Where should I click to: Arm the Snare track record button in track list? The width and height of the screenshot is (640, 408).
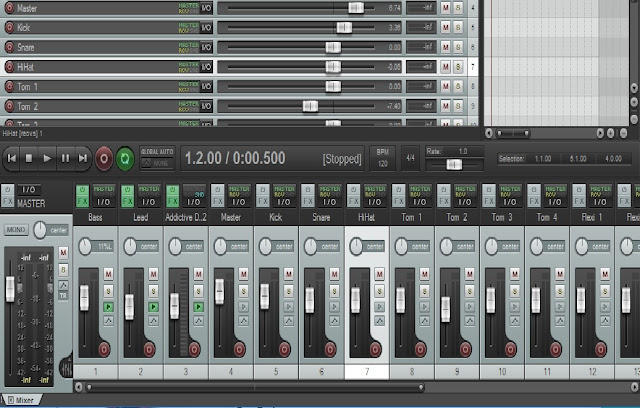(x=9, y=47)
